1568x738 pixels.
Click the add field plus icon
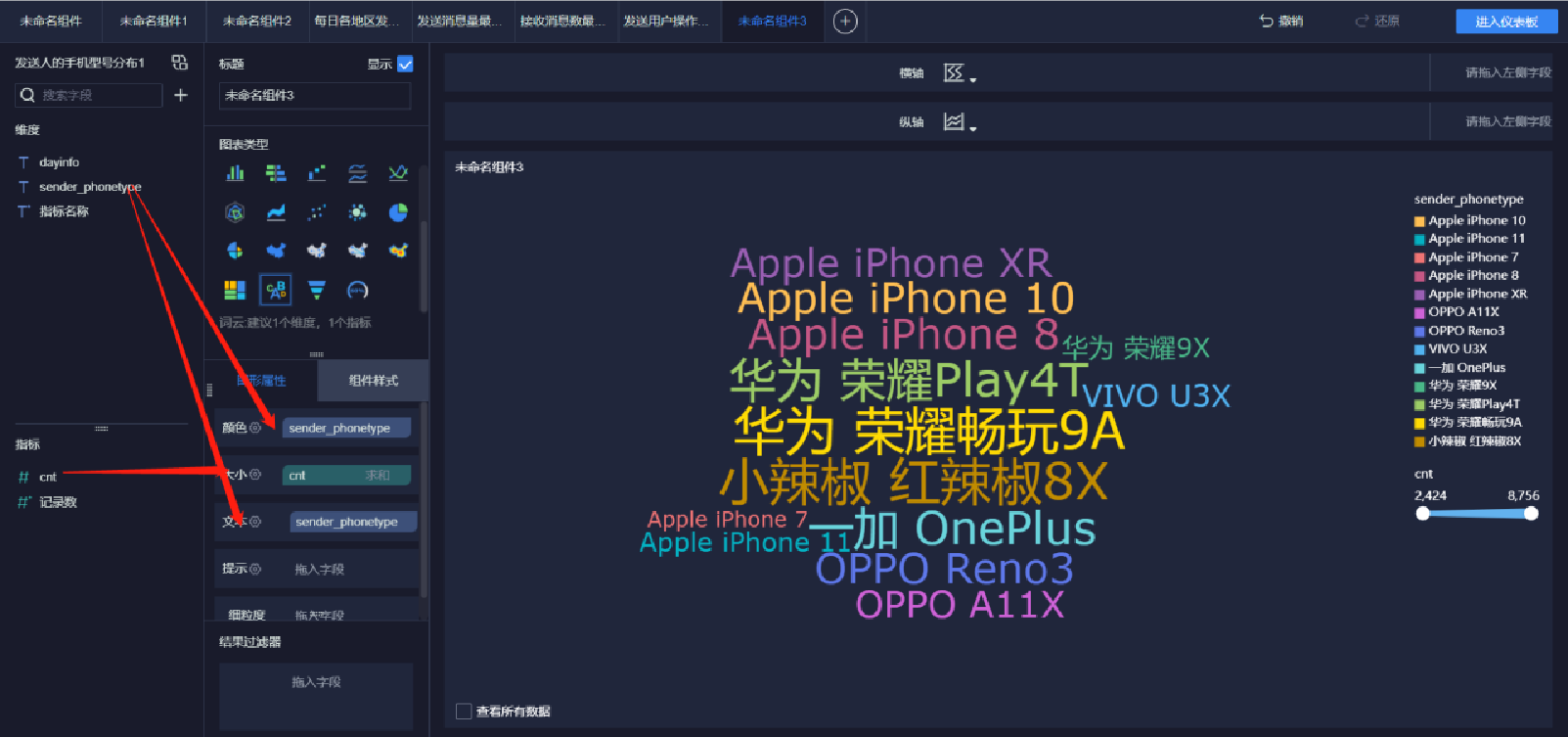pyautogui.click(x=180, y=95)
